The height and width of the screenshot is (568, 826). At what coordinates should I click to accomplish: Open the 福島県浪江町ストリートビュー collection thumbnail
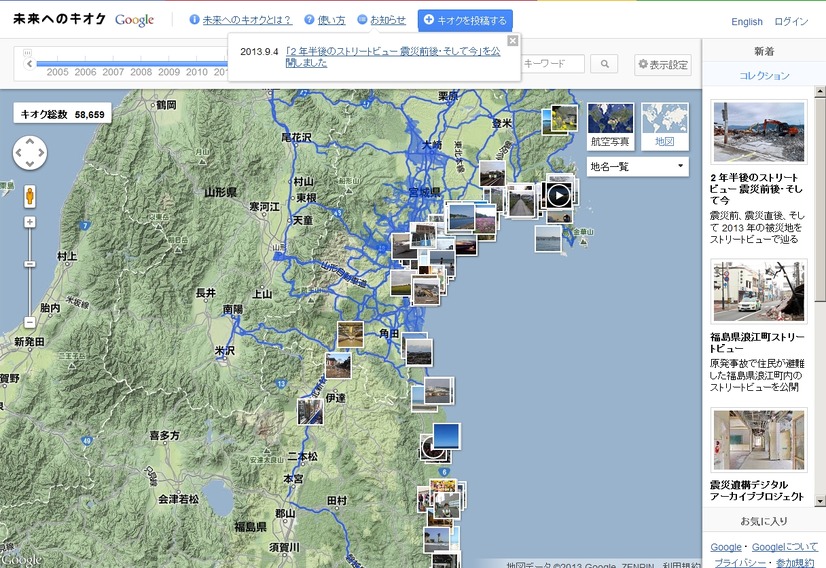tap(759, 291)
